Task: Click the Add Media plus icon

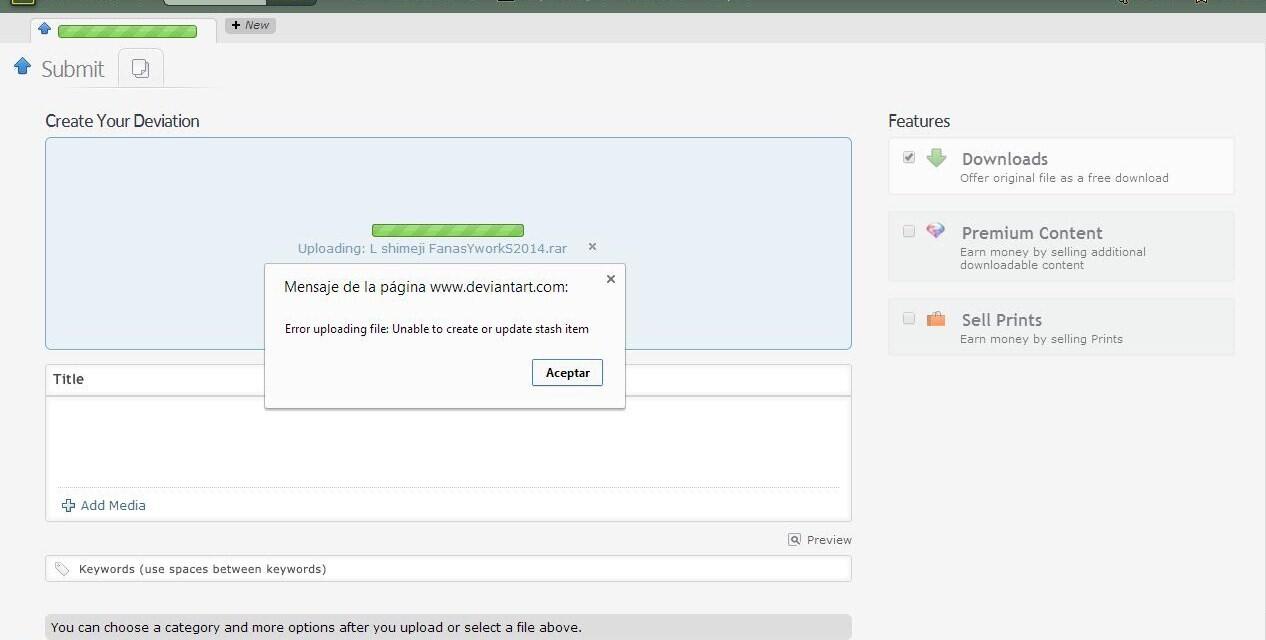Action: tap(68, 506)
